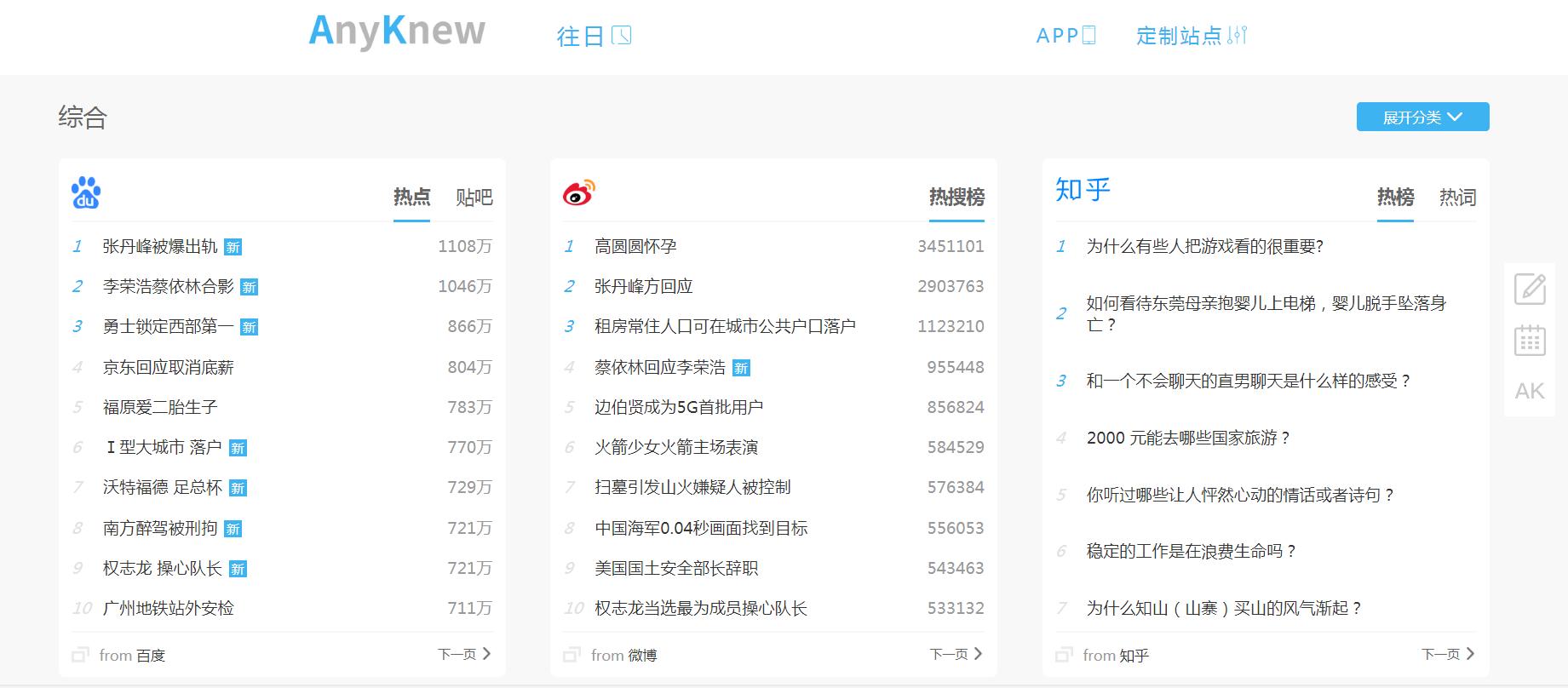Click the window icon beside from 百度
This screenshot has width=1568, height=688.
81,655
